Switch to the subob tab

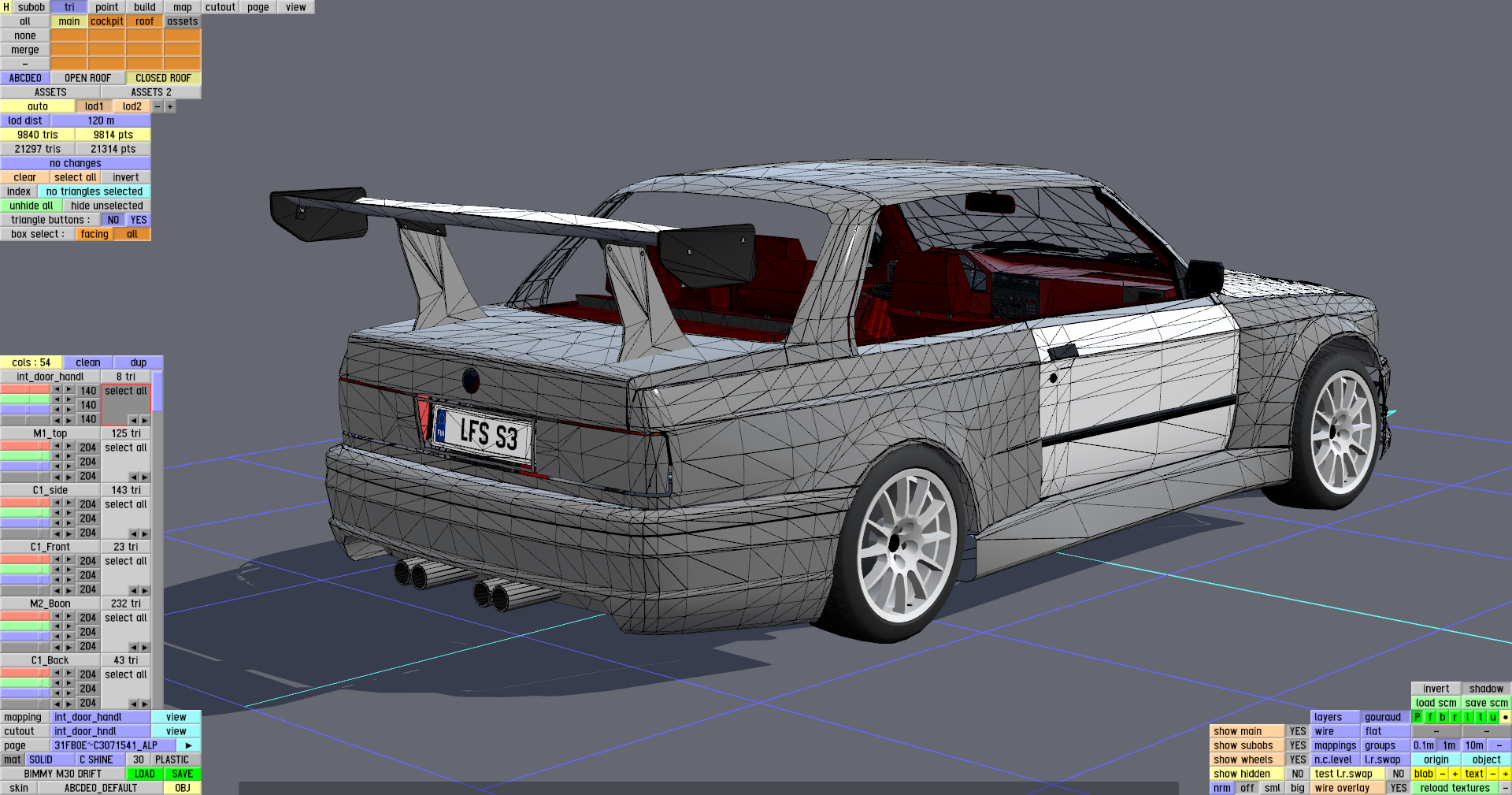(x=31, y=7)
